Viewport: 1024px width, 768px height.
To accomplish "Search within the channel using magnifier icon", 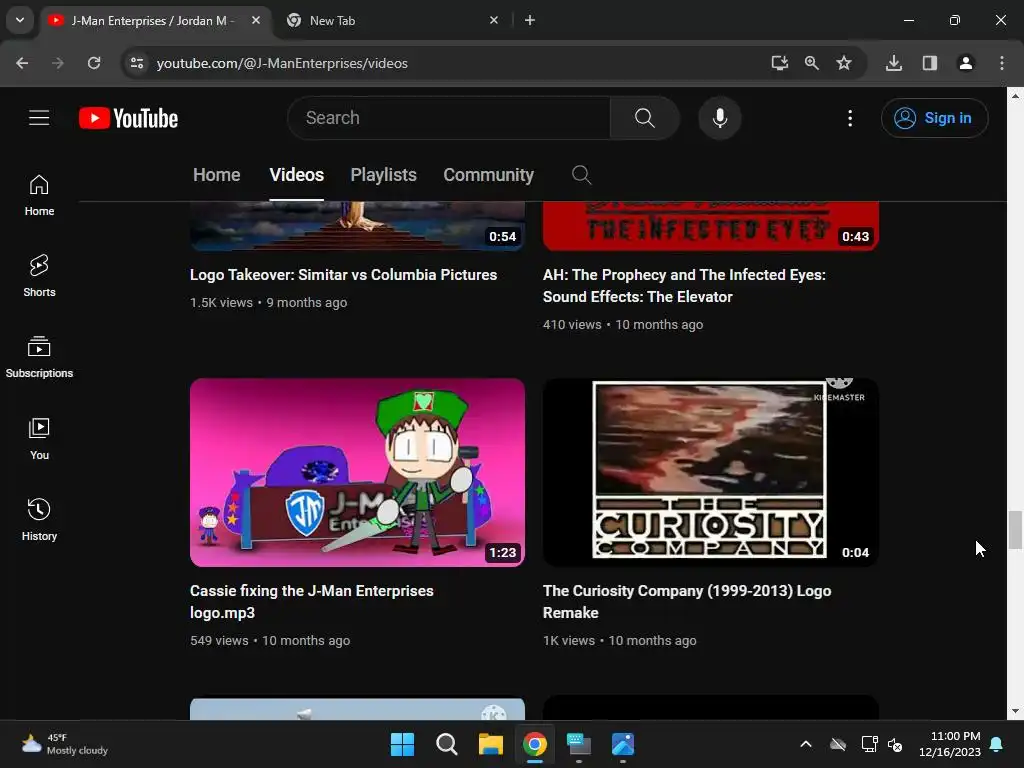I will [x=581, y=175].
